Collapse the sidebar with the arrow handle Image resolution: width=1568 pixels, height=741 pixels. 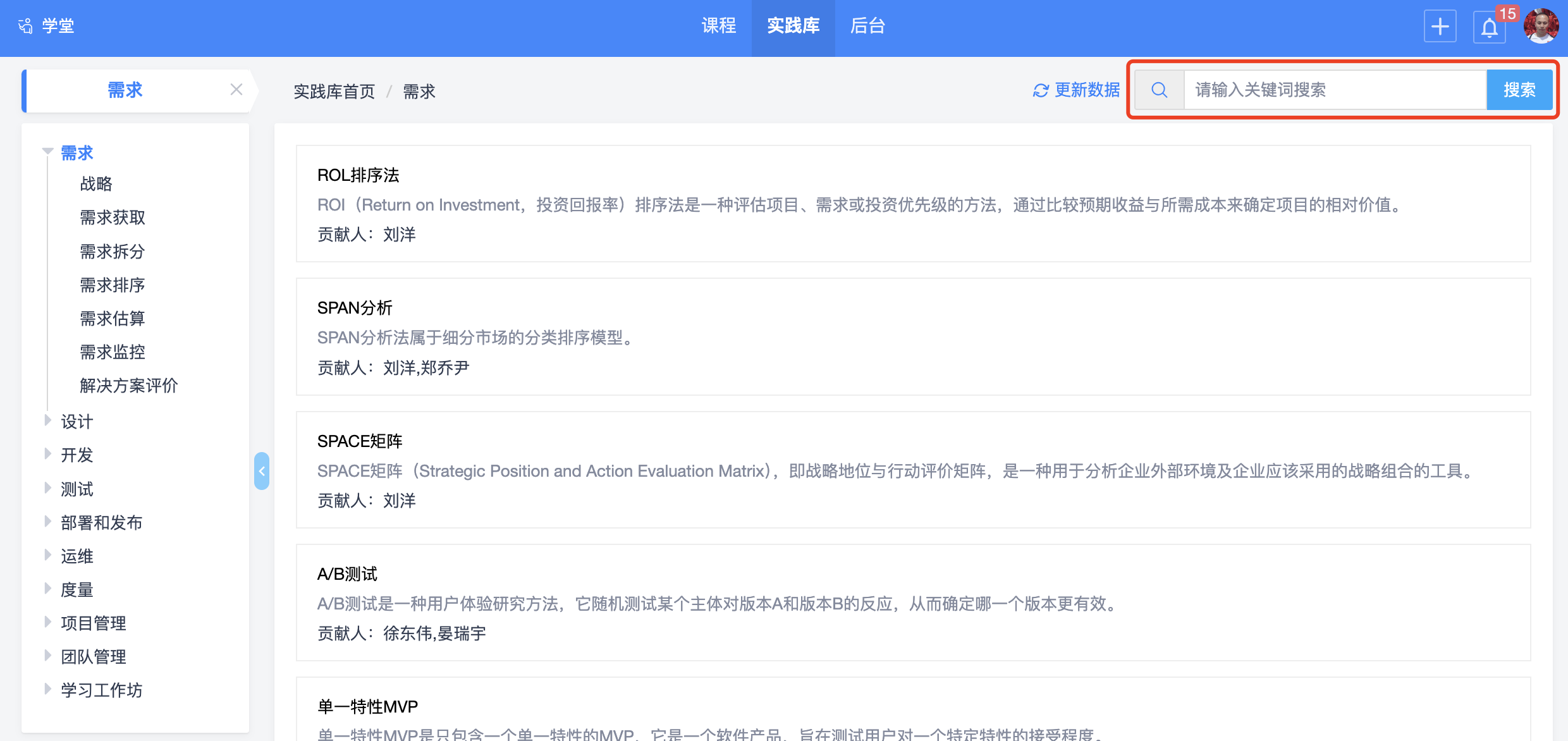click(x=261, y=471)
